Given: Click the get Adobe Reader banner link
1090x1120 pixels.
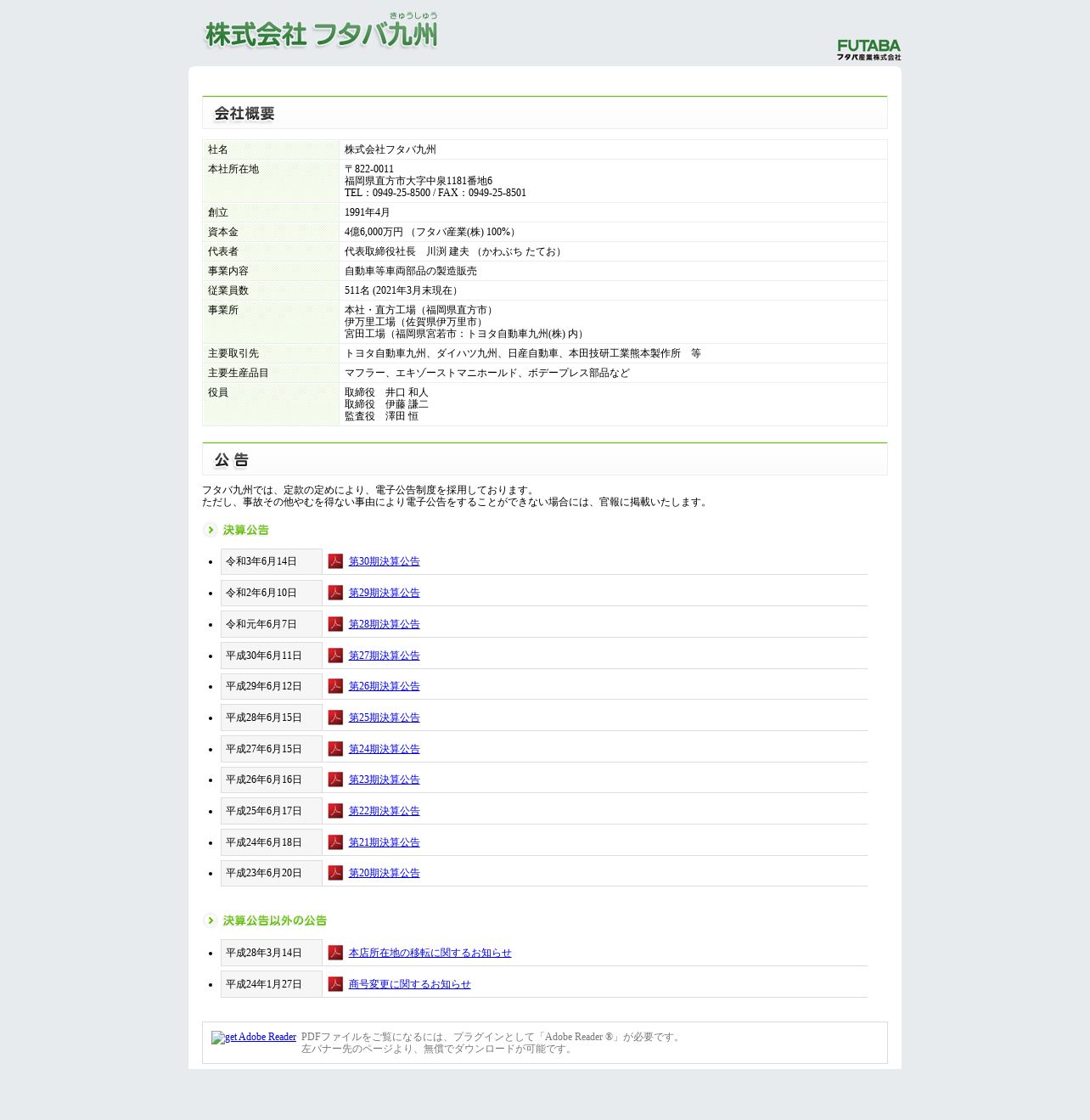Looking at the screenshot, I should pyautogui.click(x=254, y=1037).
